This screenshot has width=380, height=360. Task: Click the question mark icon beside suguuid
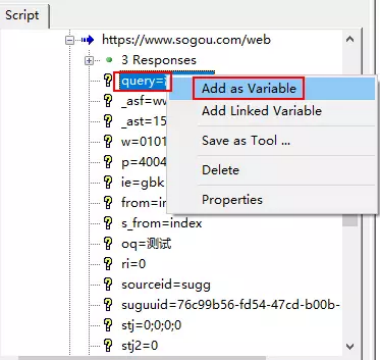[x=108, y=305]
